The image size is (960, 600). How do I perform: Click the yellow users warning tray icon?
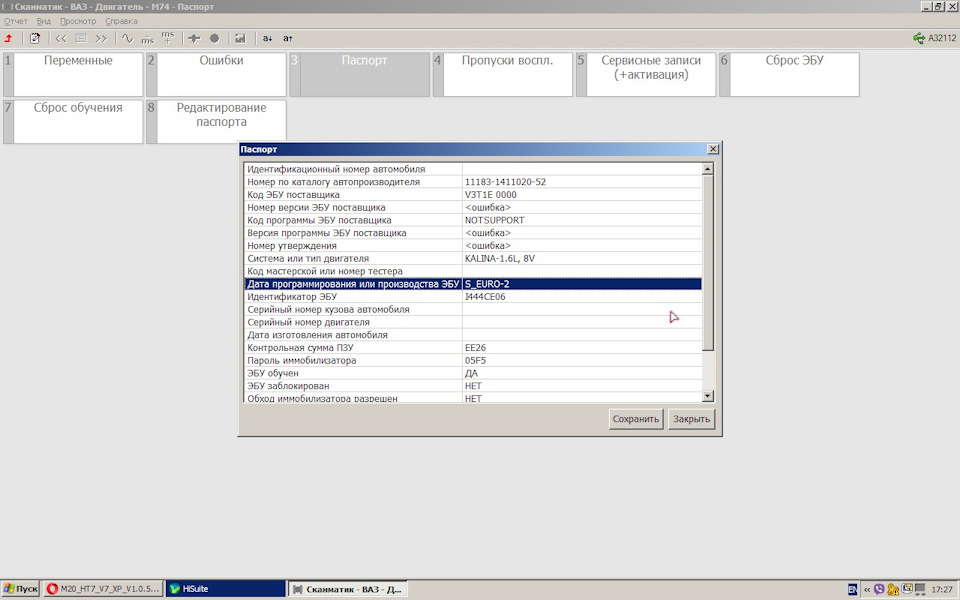(893, 590)
